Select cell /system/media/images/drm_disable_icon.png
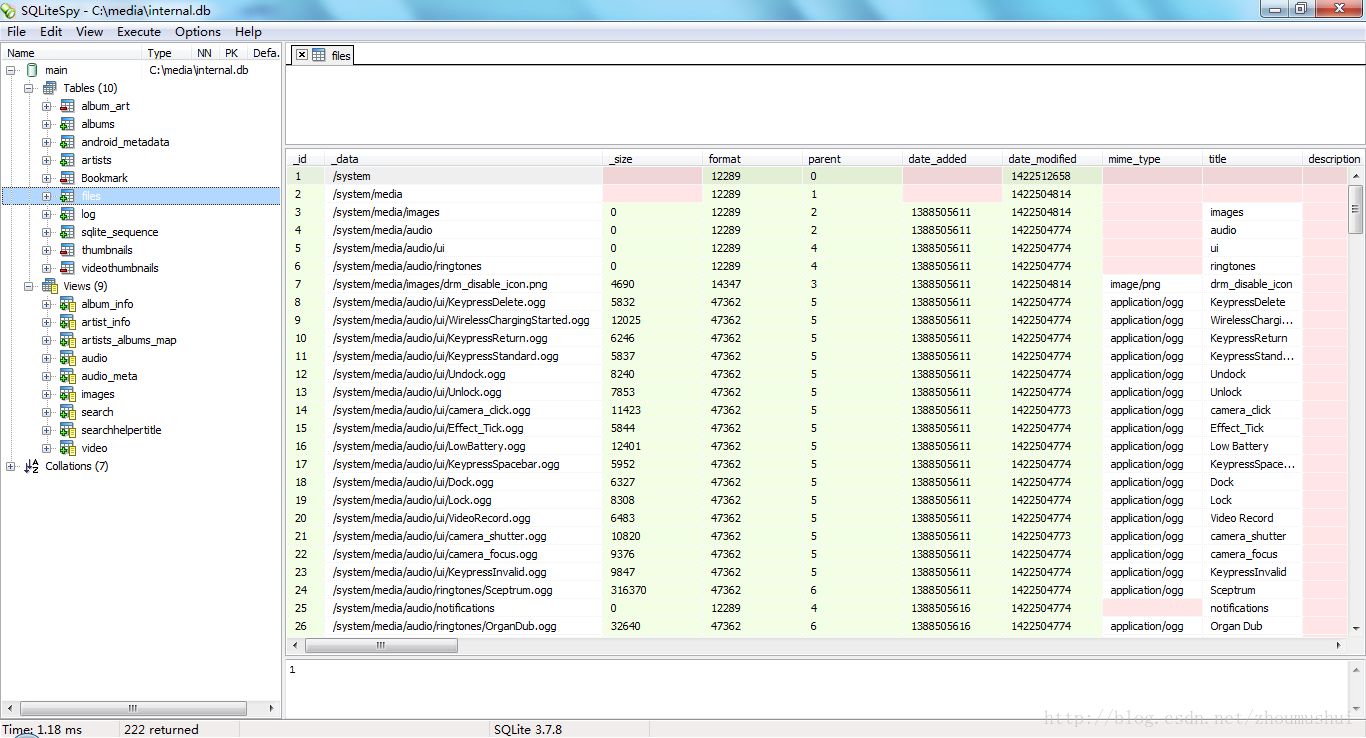This screenshot has width=1366, height=738. click(x=465, y=284)
